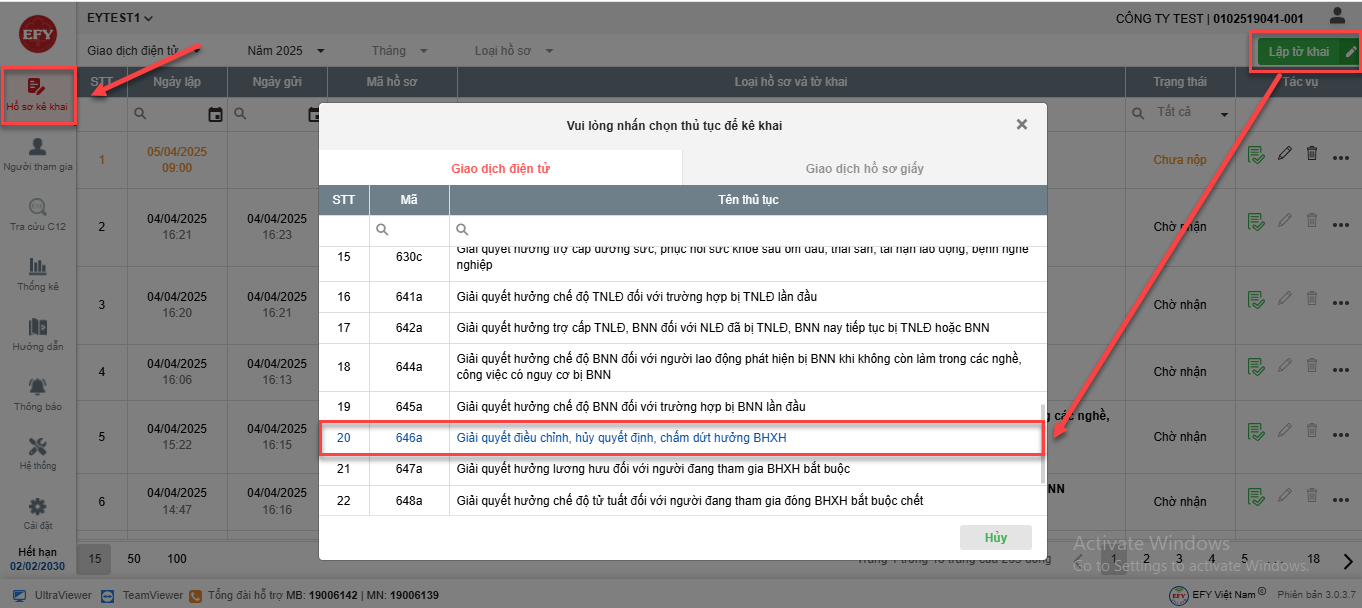Click the Hủy button in dialog
The width and height of the screenshot is (1362, 608).
click(x=995, y=537)
